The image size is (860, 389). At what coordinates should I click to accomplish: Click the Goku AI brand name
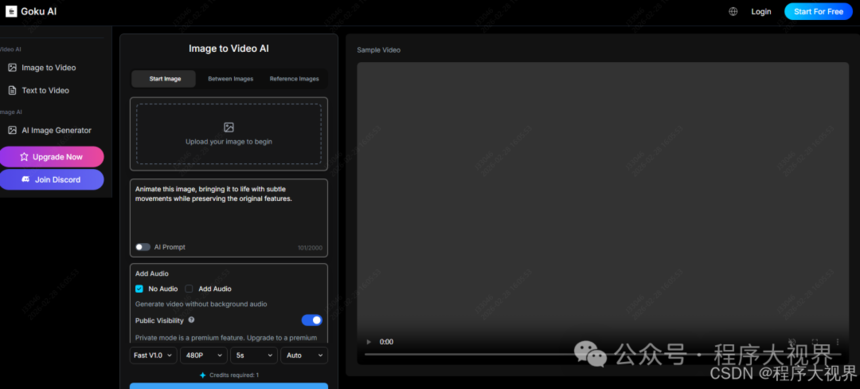click(x=38, y=12)
